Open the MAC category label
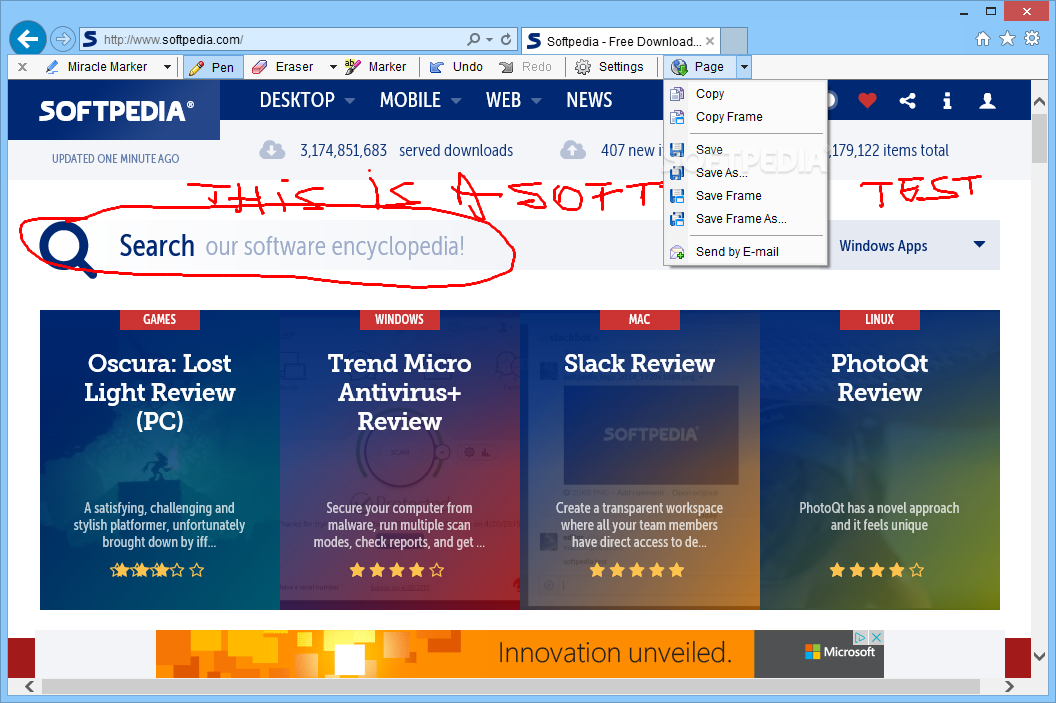The height and width of the screenshot is (703, 1056). [x=639, y=319]
